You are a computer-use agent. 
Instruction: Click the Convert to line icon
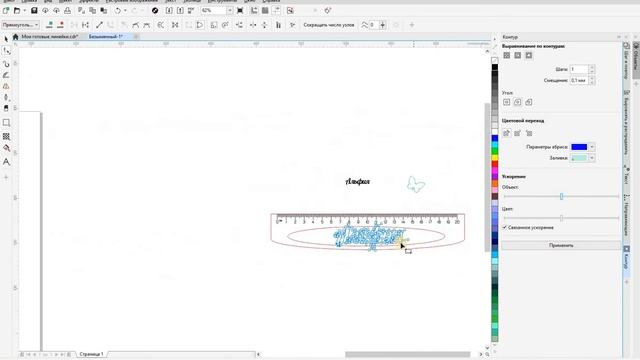pos(99,25)
